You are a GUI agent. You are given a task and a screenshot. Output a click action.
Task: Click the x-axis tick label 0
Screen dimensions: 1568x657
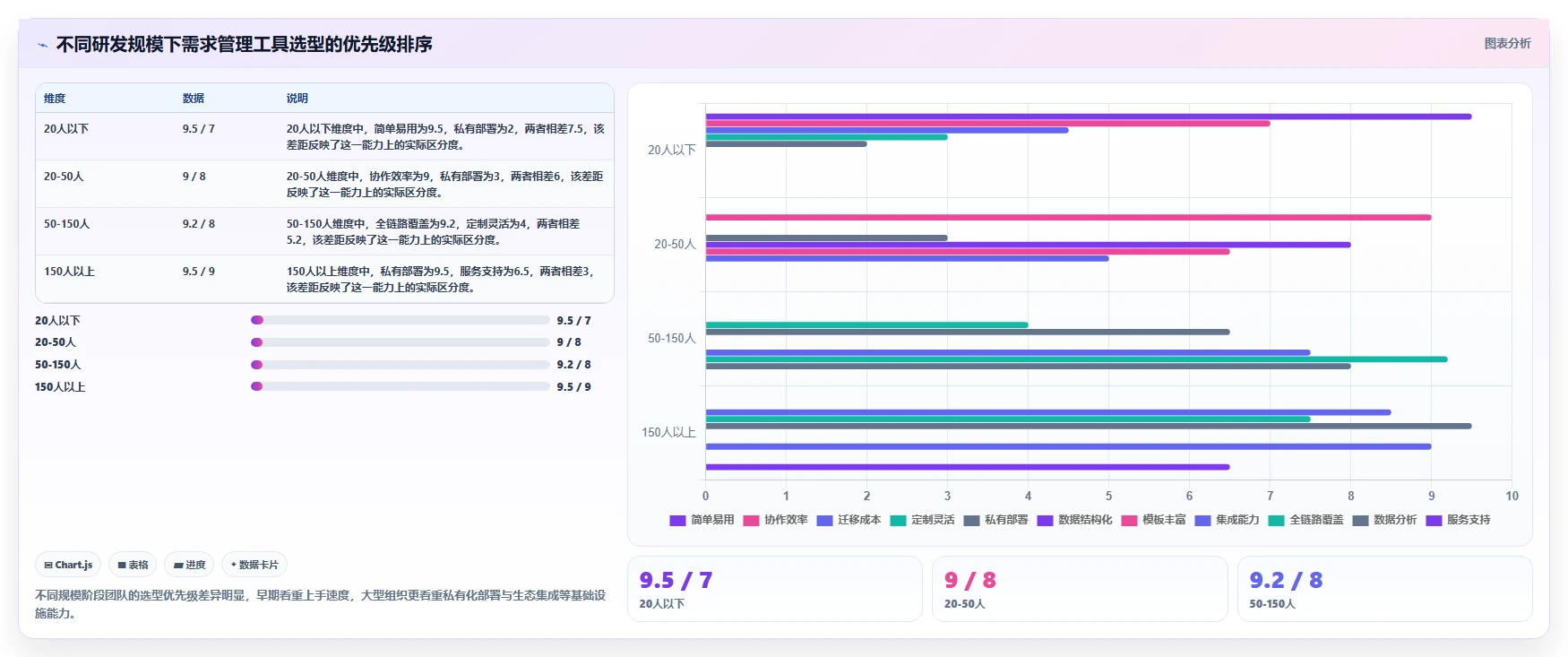click(x=705, y=496)
